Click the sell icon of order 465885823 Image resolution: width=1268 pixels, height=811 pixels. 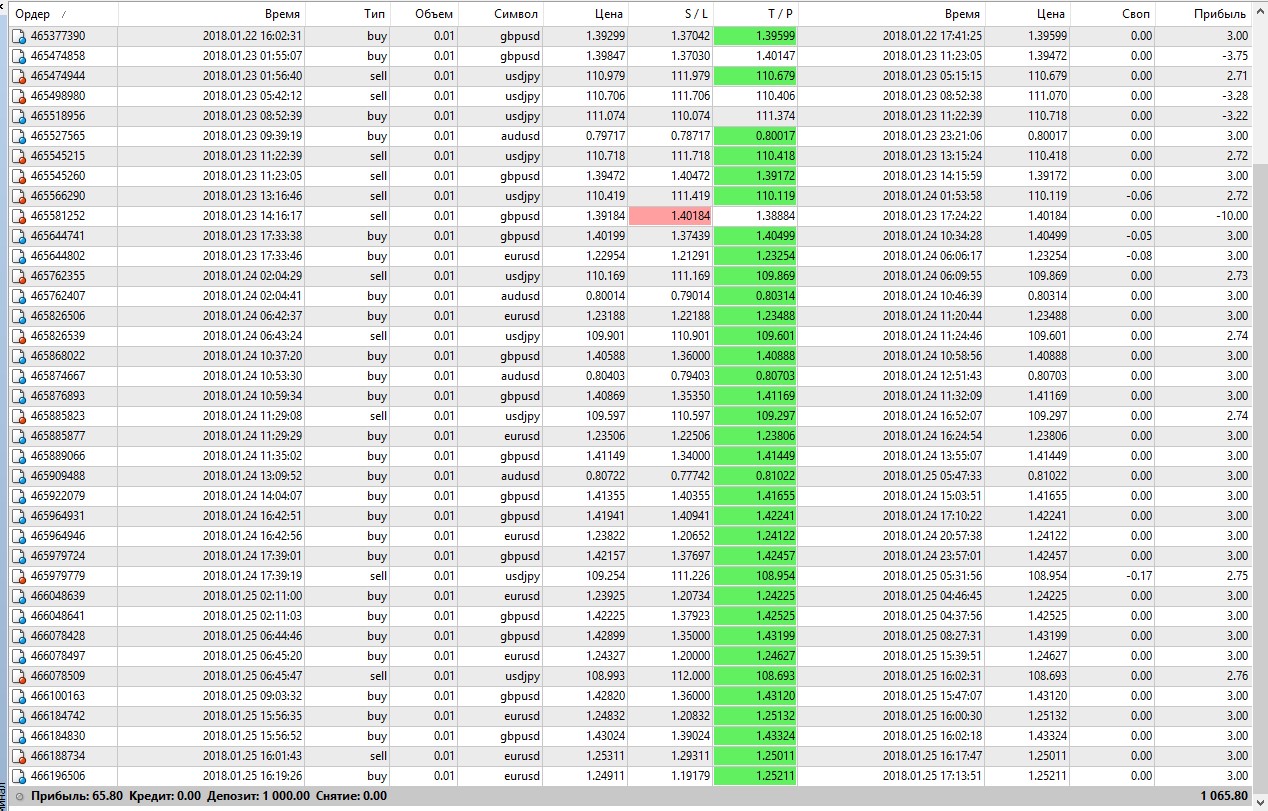click(19, 416)
